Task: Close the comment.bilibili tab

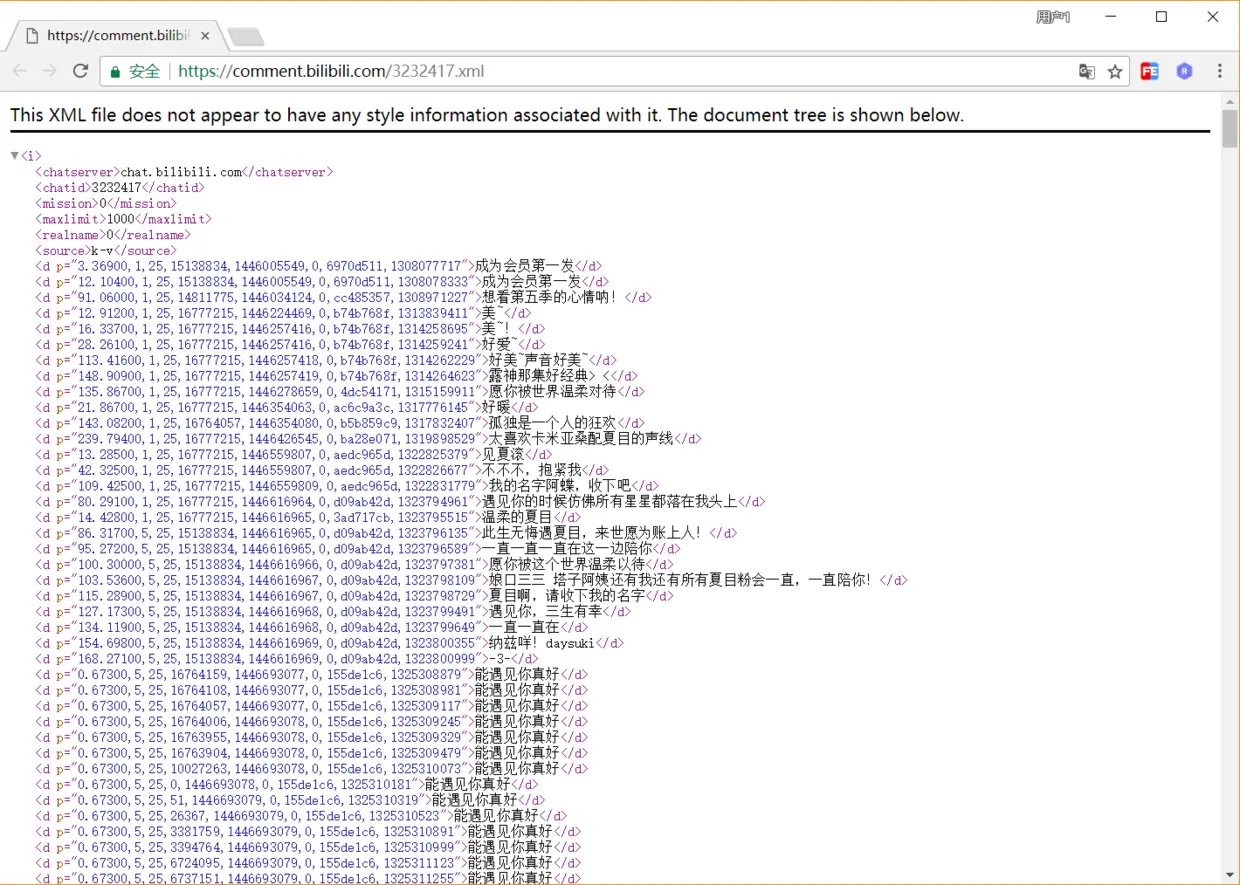Action: (205, 35)
